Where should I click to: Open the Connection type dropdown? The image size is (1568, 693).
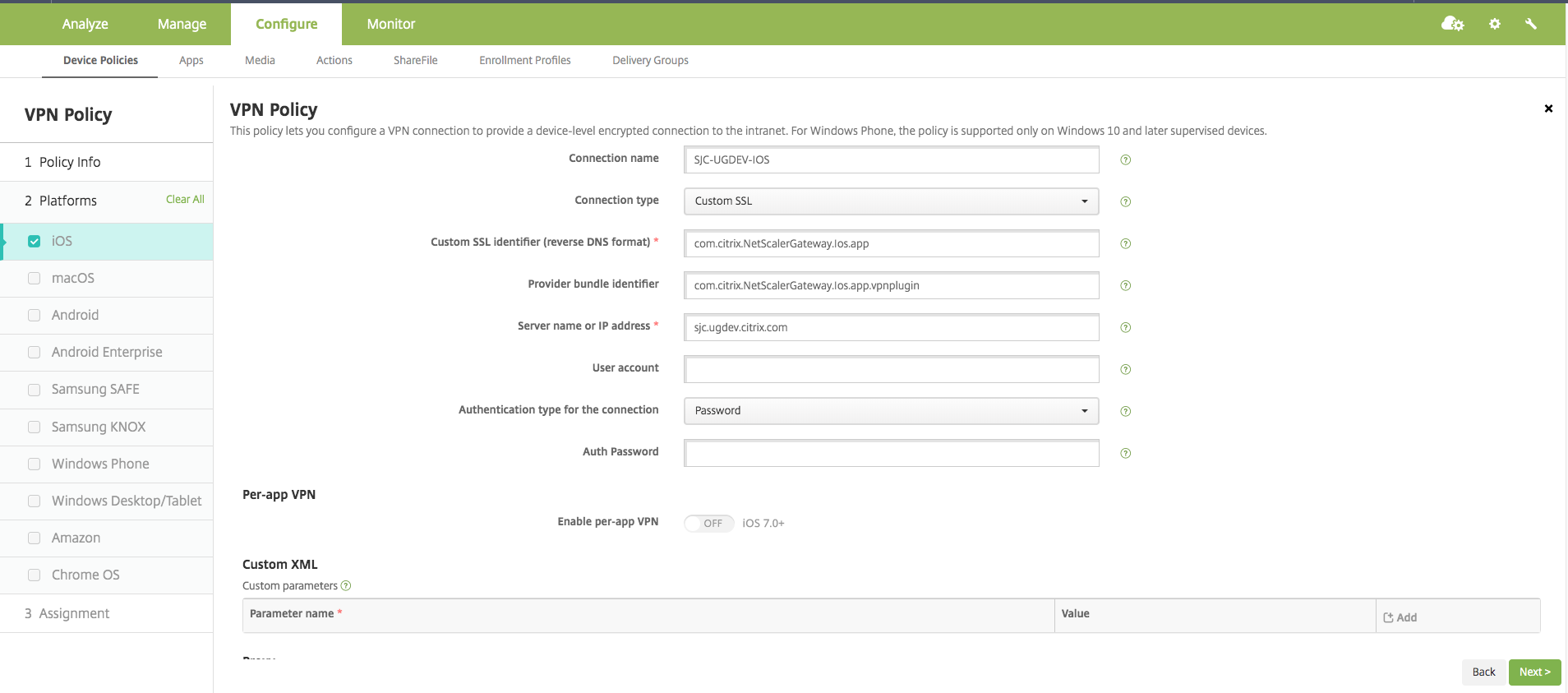click(x=891, y=201)
